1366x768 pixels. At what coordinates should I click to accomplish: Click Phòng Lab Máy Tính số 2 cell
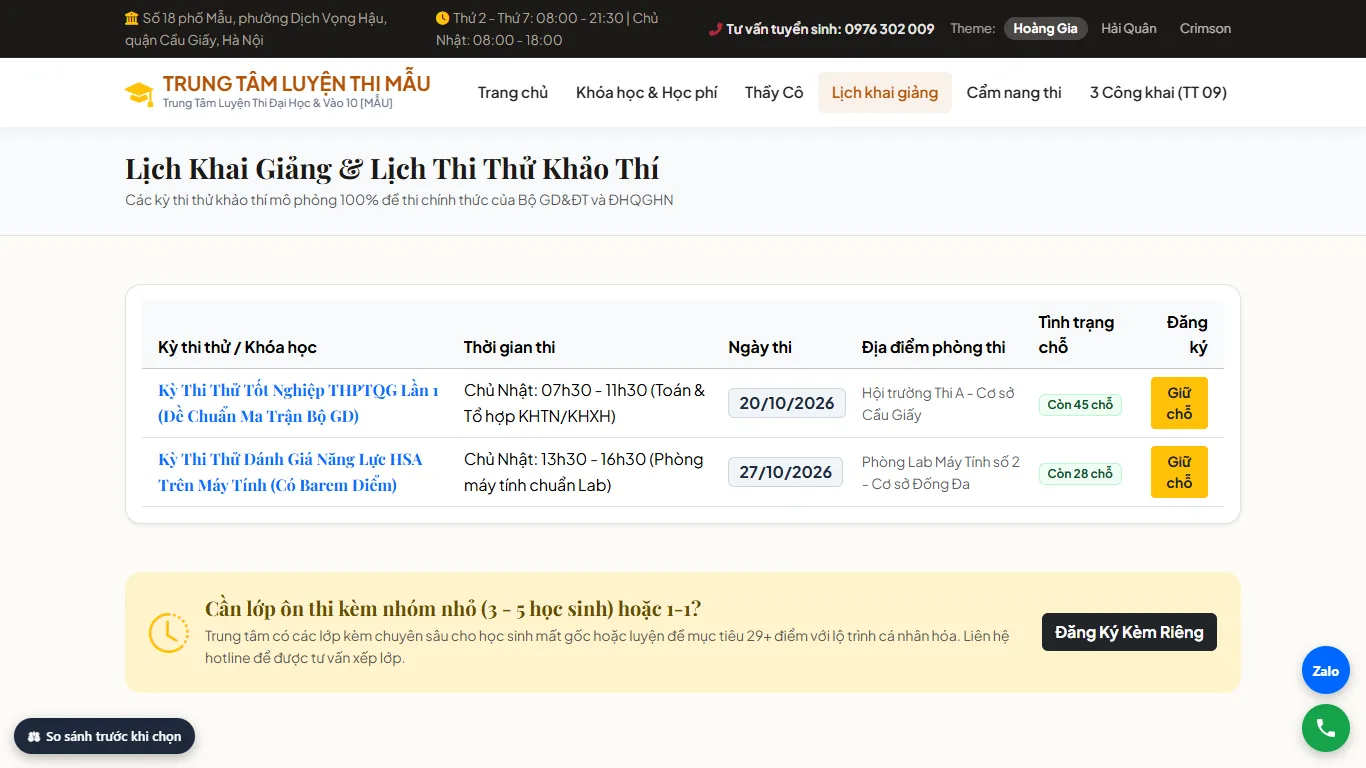942,472
